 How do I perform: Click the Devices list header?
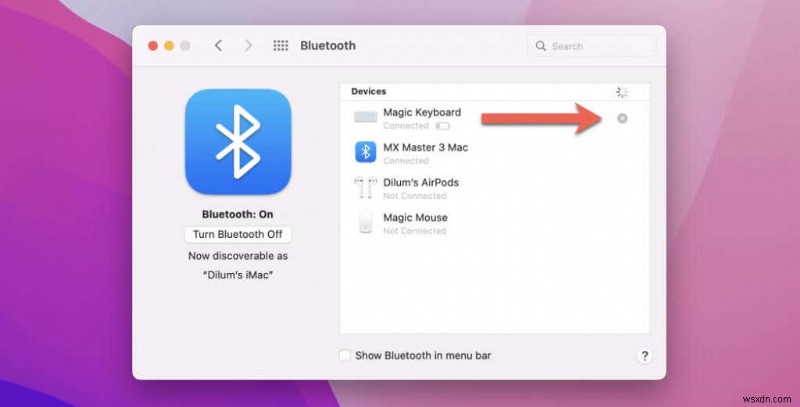tap(369, 92)
